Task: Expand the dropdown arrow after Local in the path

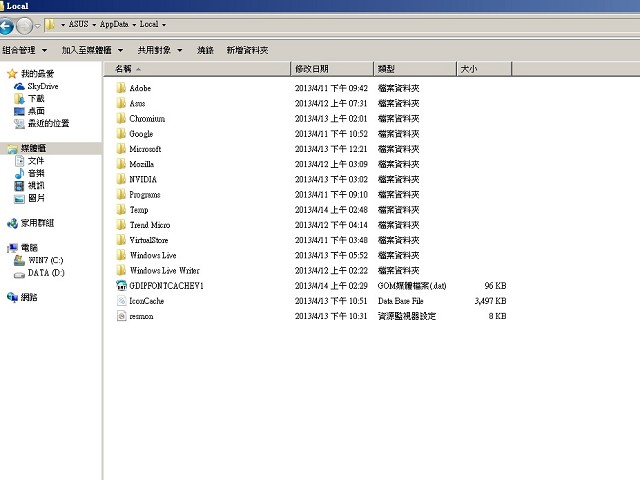Action: (x=164, y=25)
